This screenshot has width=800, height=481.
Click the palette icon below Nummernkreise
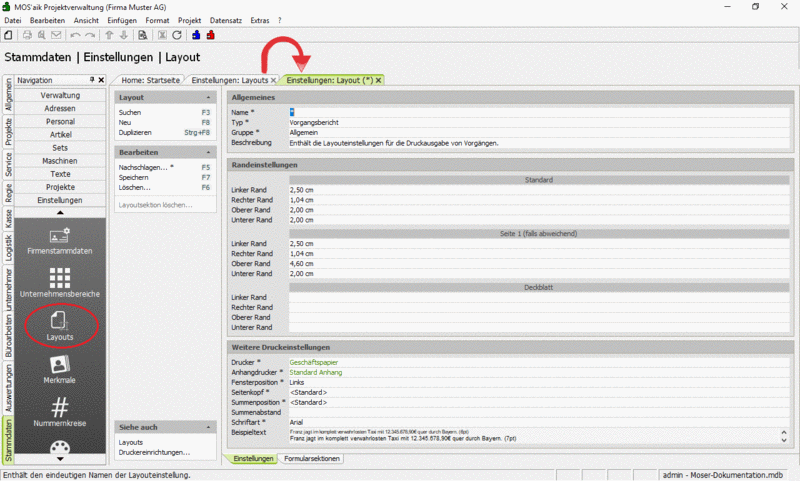click(x=60, y=447)
